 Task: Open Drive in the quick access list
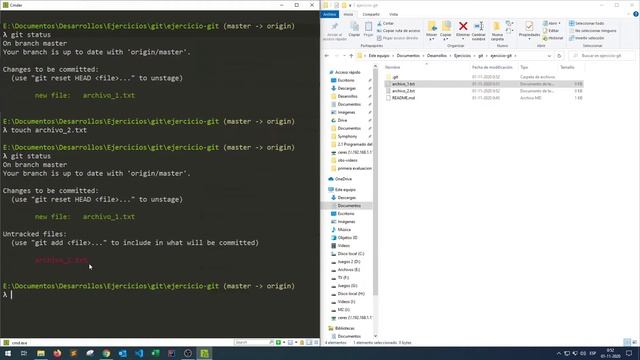point(342,120)
